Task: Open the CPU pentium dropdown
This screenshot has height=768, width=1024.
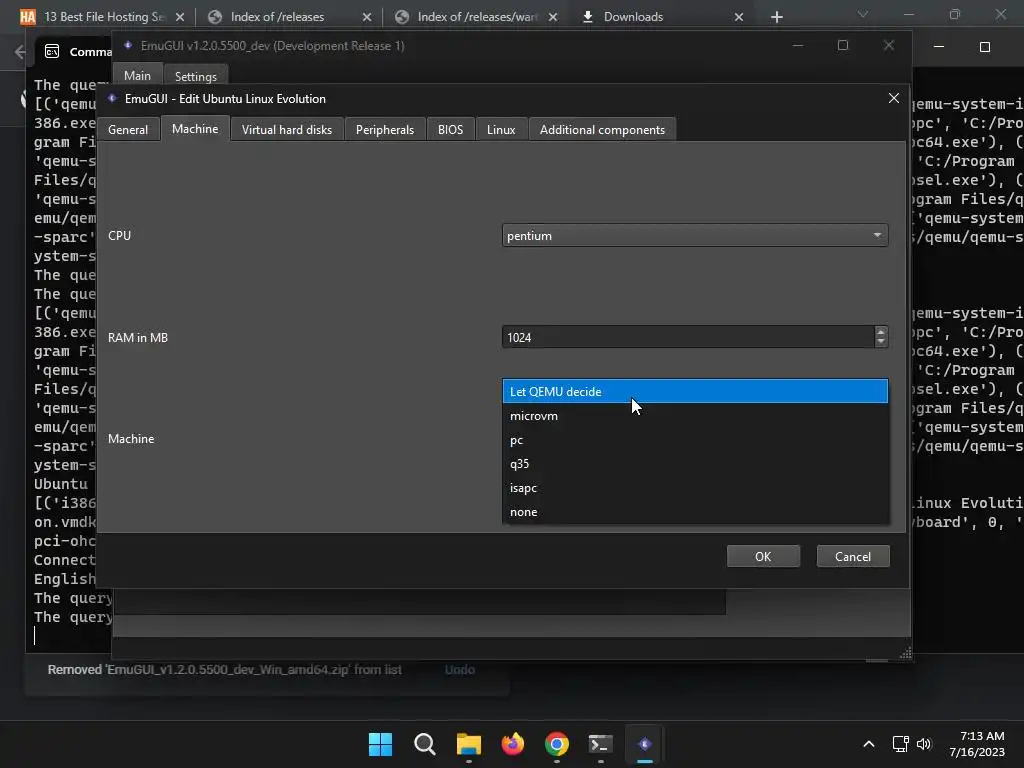Action: (x=695, y=236)
